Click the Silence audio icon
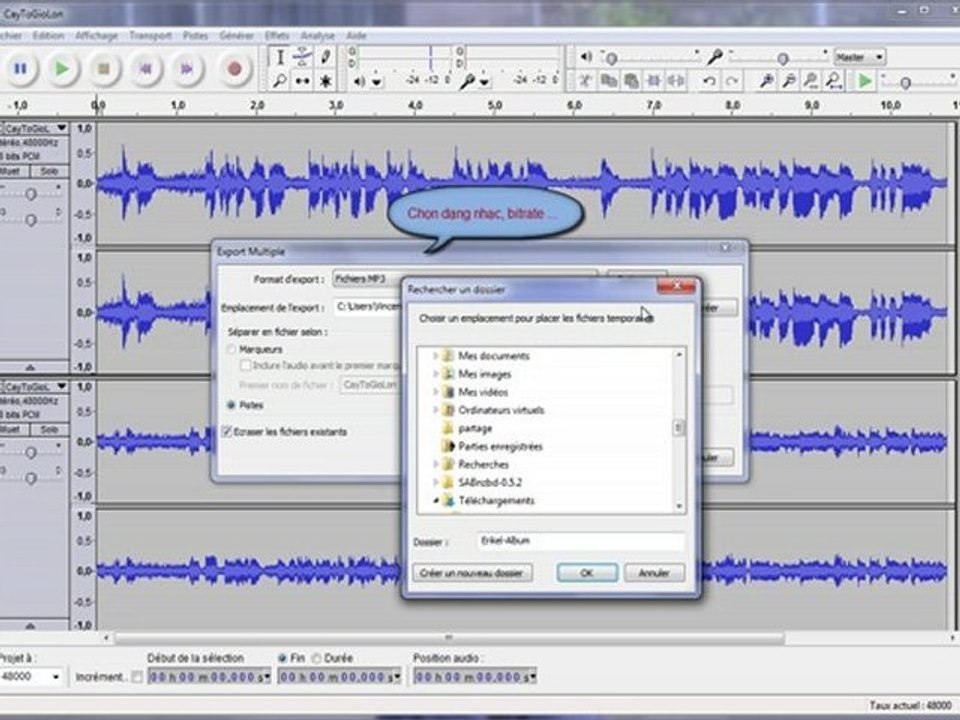 point(676,80)
